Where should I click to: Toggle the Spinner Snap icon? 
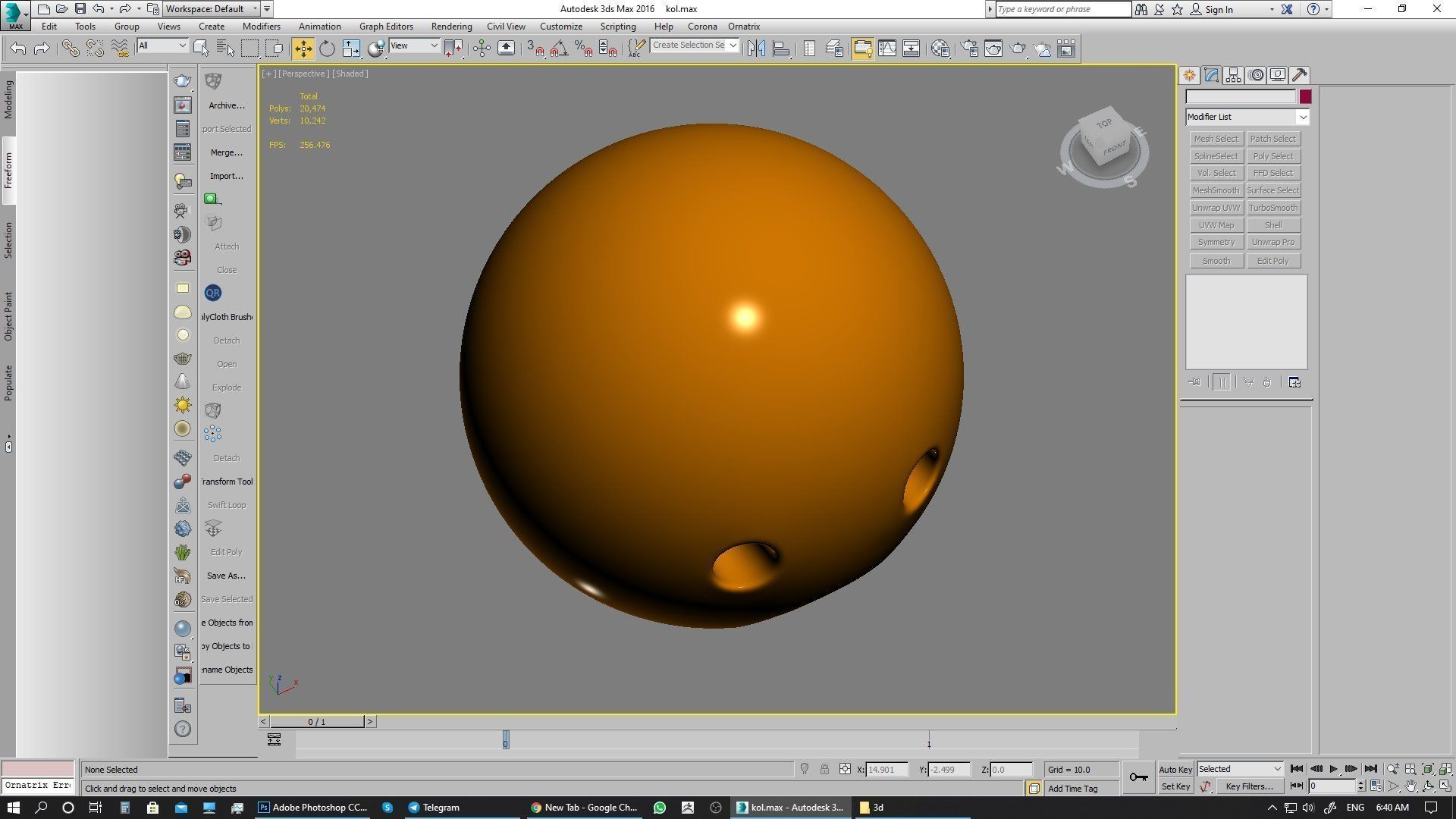[x=608, y=49]
